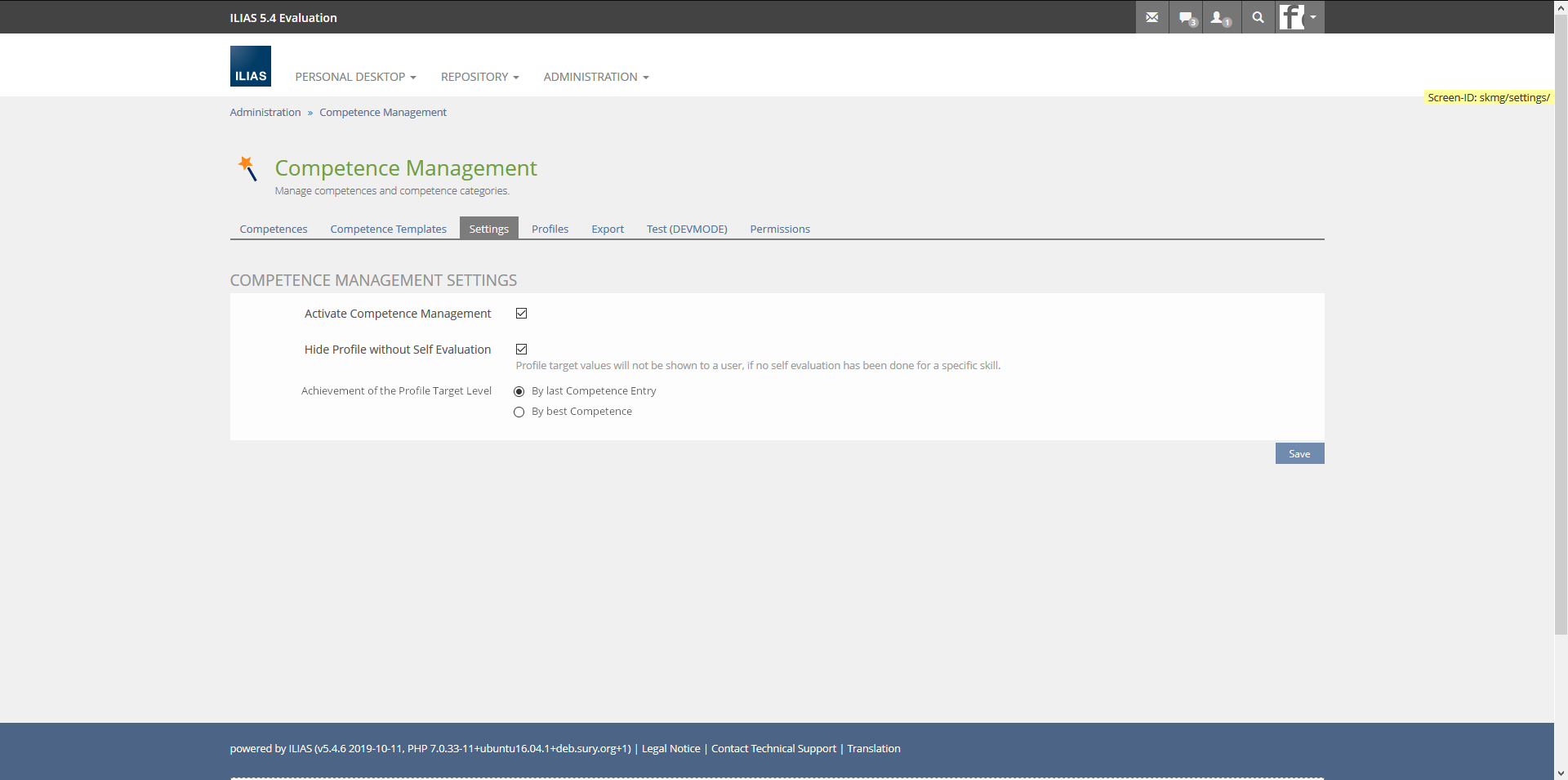1568x780 pixels.
Task: Expand the Repository dropdown menu
Action: point(479,77)
